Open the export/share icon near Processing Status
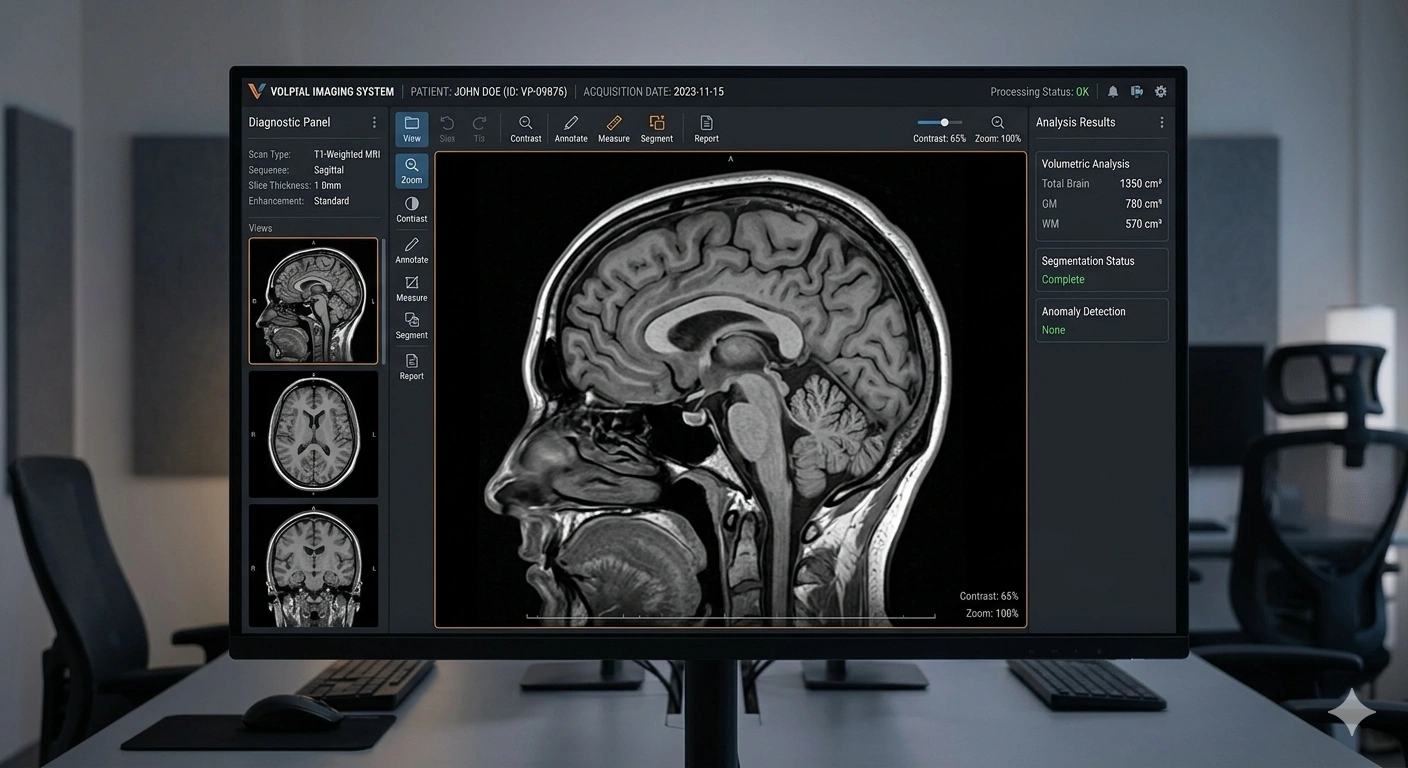This screenshot has width=1408, height=768. [1136, 91]
